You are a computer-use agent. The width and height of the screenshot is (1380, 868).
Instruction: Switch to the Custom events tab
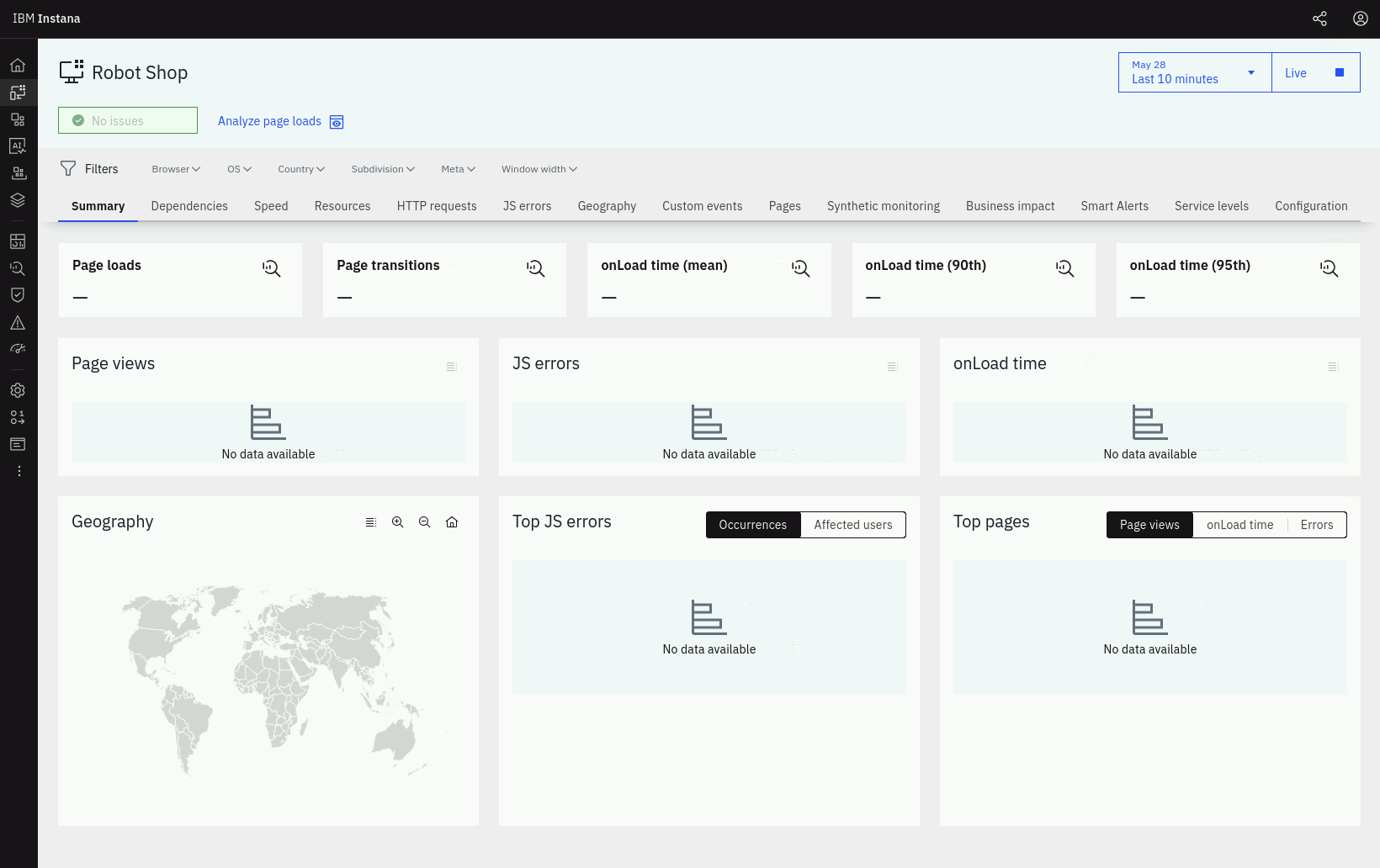[x=703, y=206]
